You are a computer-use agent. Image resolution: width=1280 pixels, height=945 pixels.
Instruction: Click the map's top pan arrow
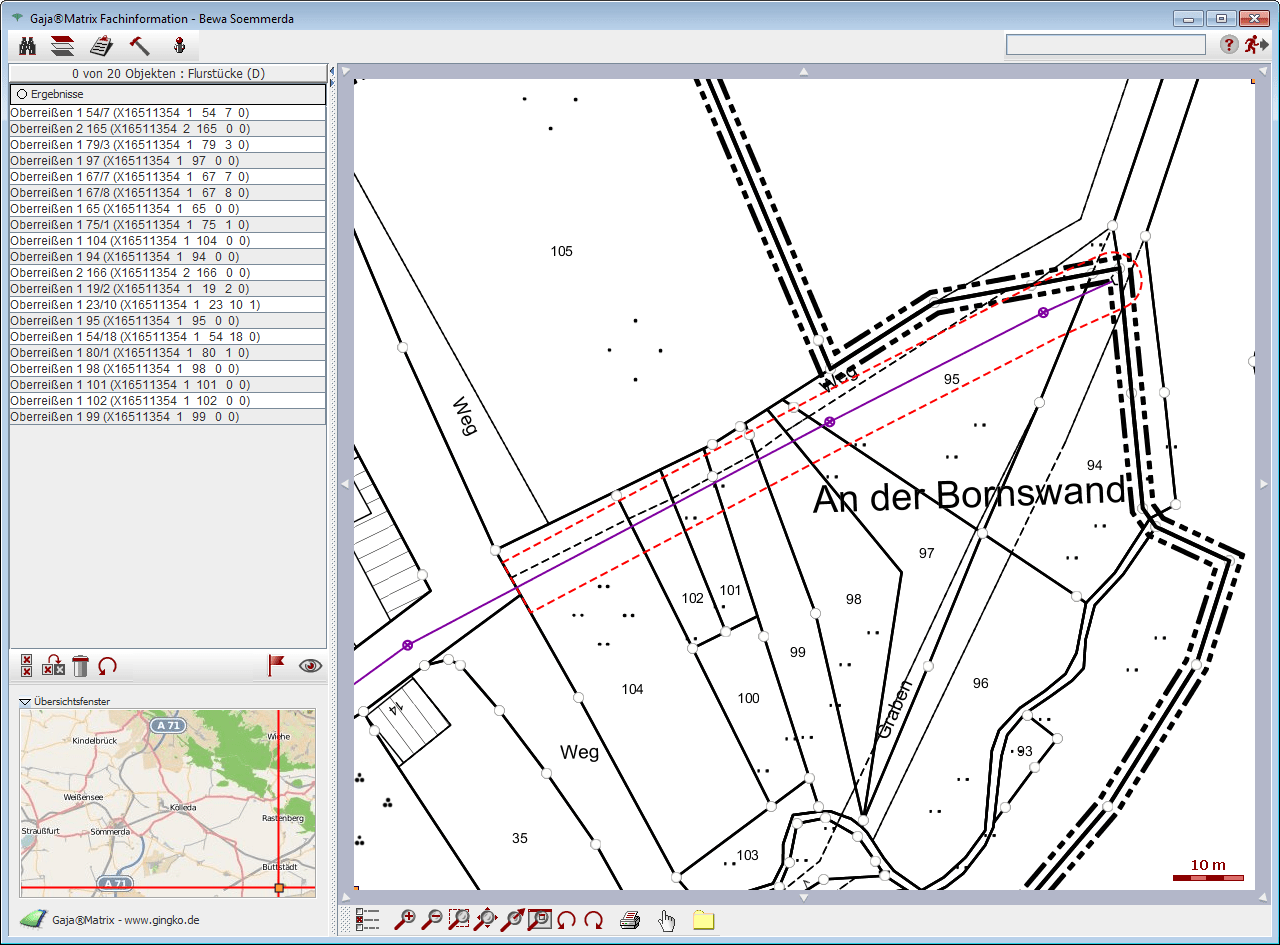tap(803, 71)
